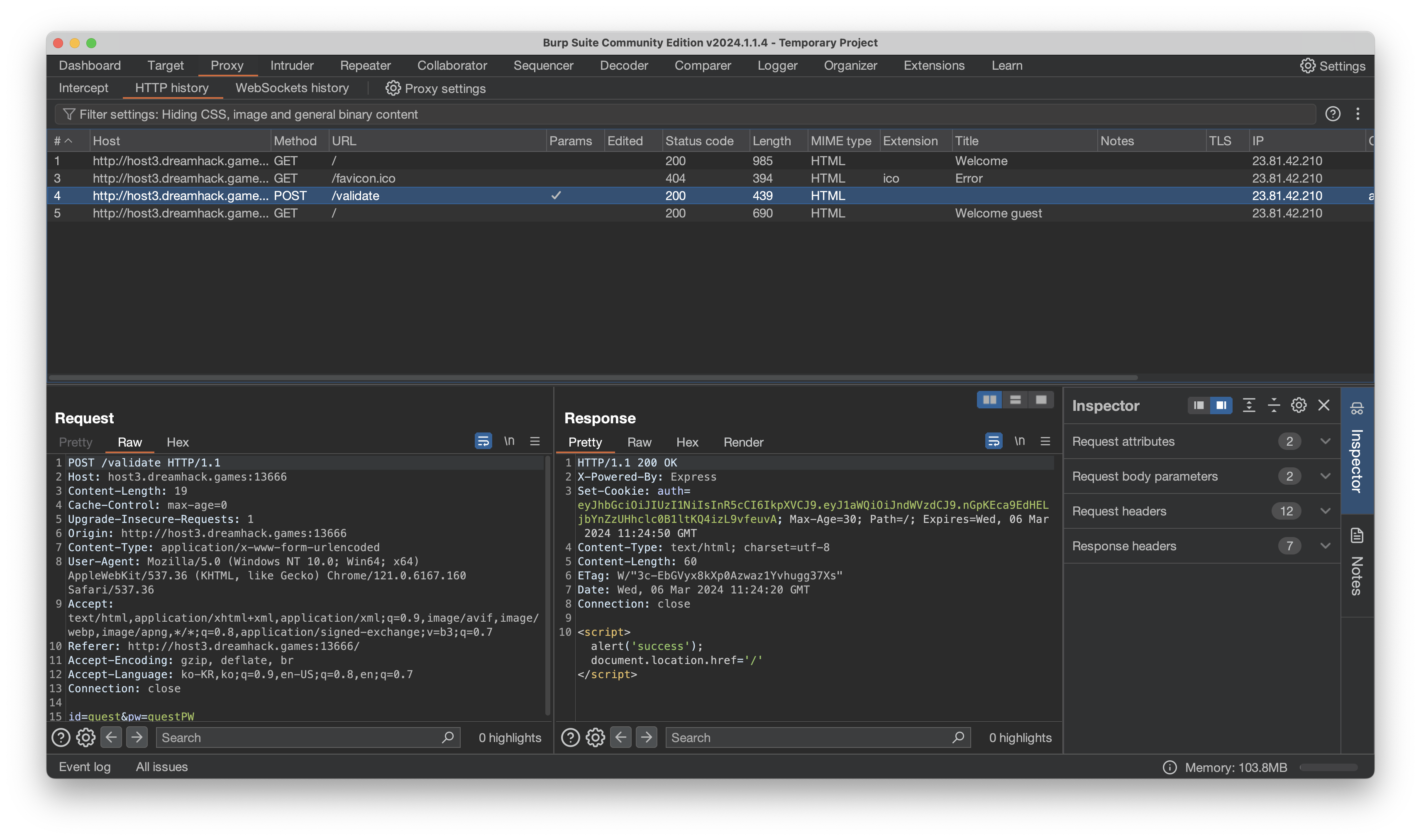Click the Response panel hamburger menu icon

tap(1045, 442)
